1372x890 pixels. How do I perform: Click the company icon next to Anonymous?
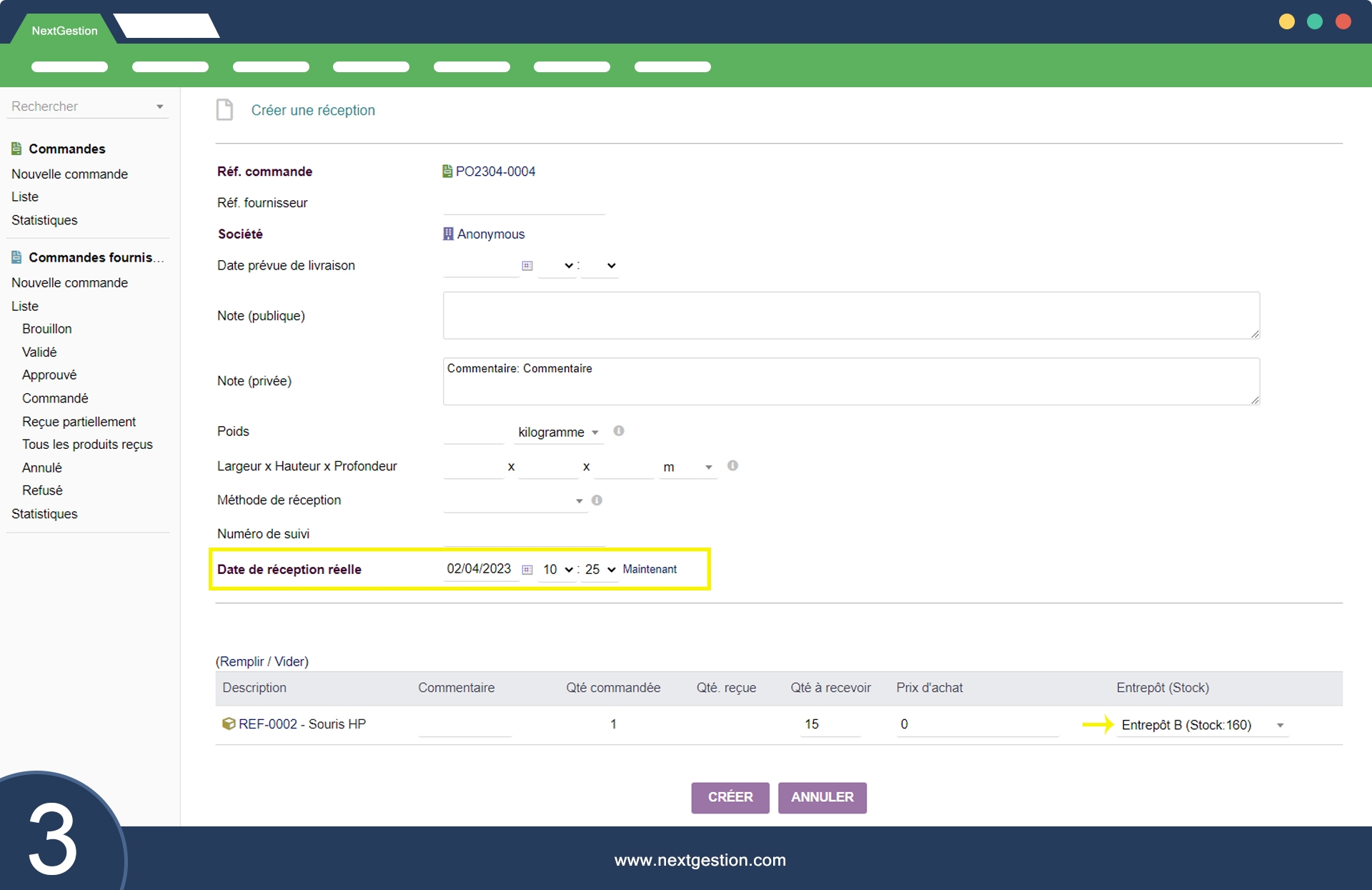[x=448, y=234]
